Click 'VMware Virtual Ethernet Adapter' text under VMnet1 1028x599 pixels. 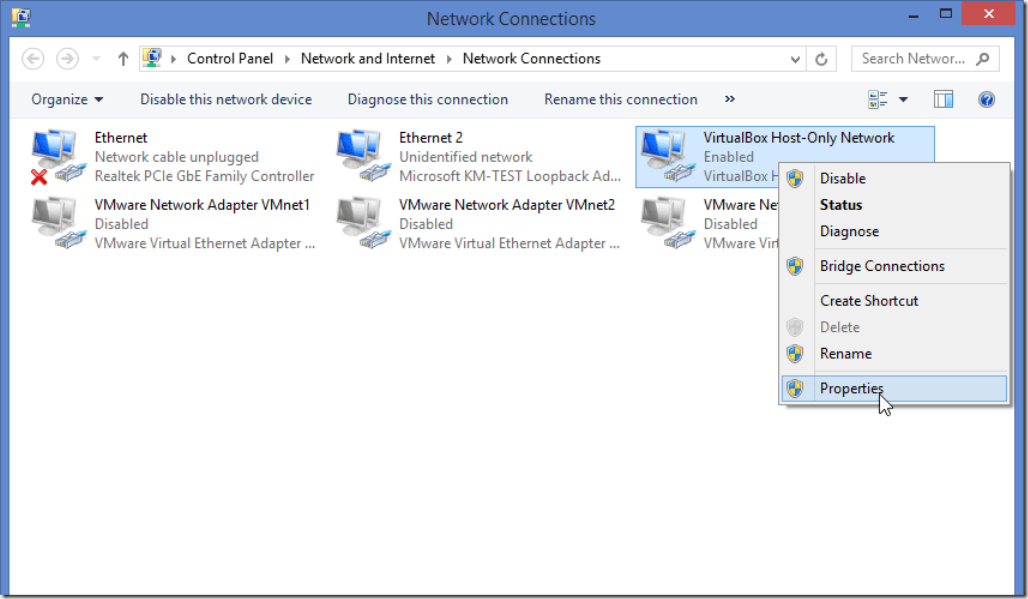pos(205,243)
